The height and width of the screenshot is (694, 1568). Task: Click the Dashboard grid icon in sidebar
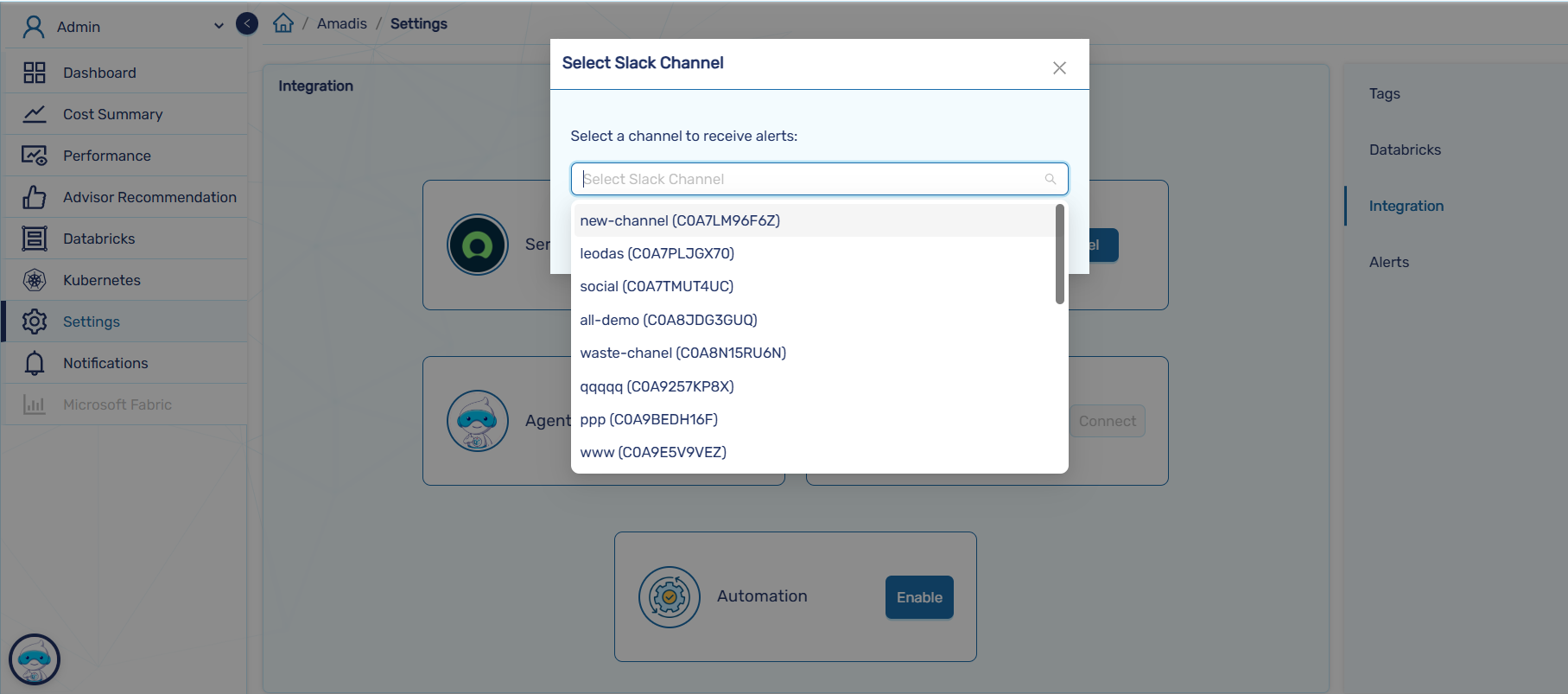[x=35, y=73]
